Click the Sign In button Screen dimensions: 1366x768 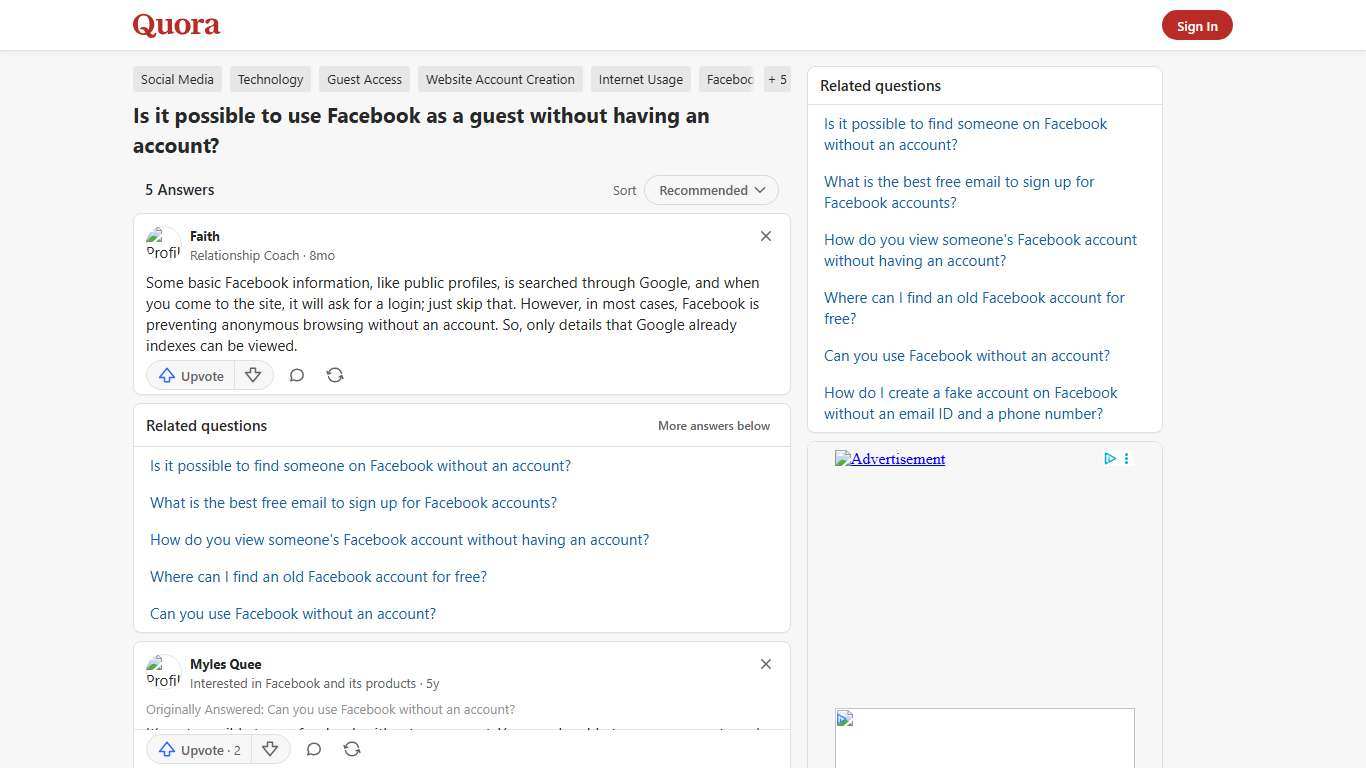(1197, 25)
